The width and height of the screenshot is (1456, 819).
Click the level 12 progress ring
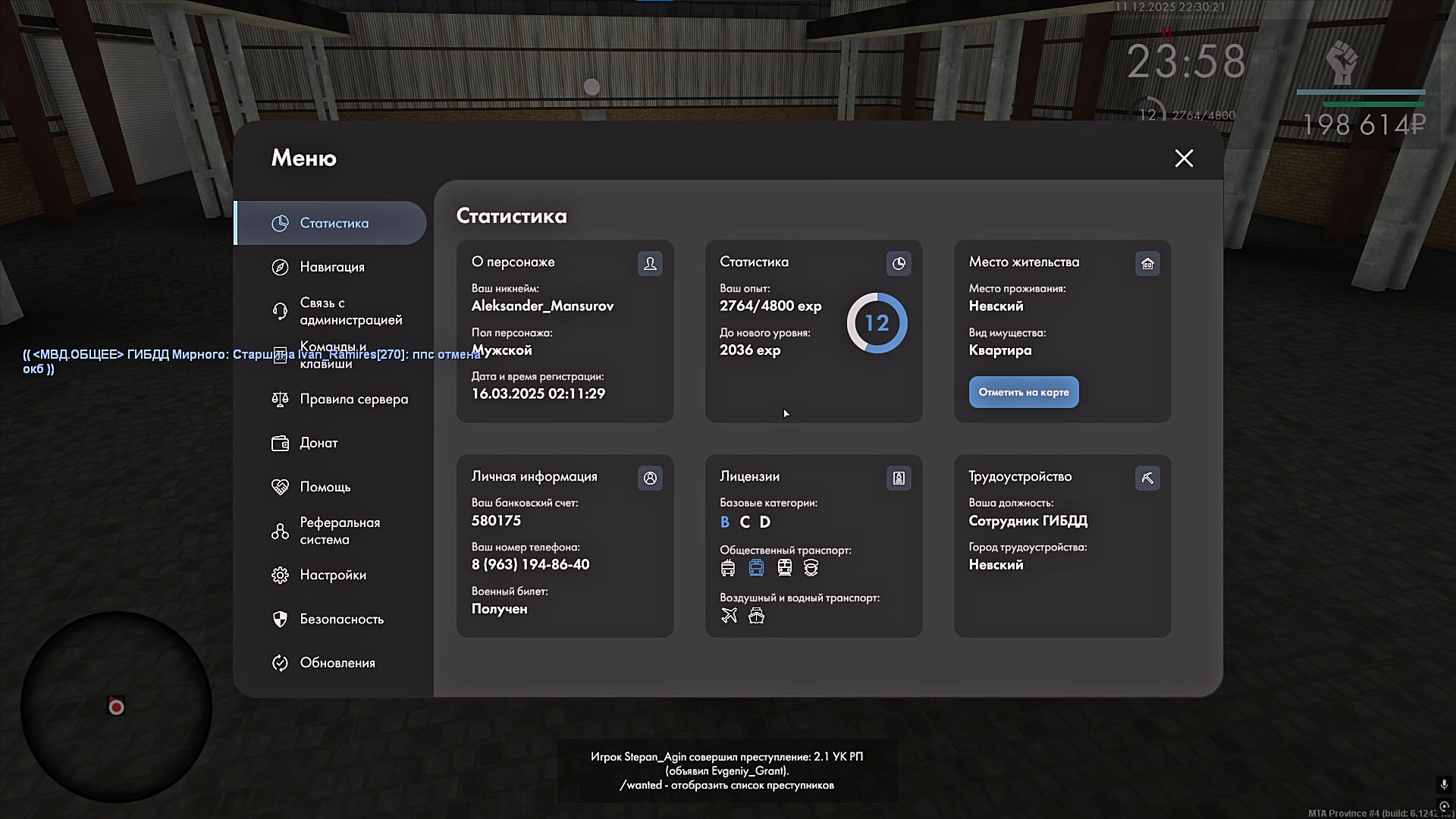point(877,323)
